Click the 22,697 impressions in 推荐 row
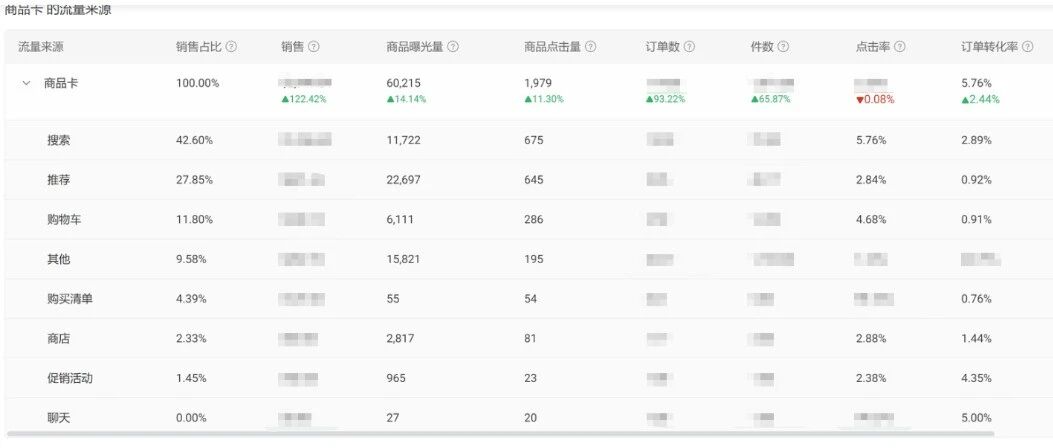Screen dimensions: 1053x448 [x=404, y=180]
